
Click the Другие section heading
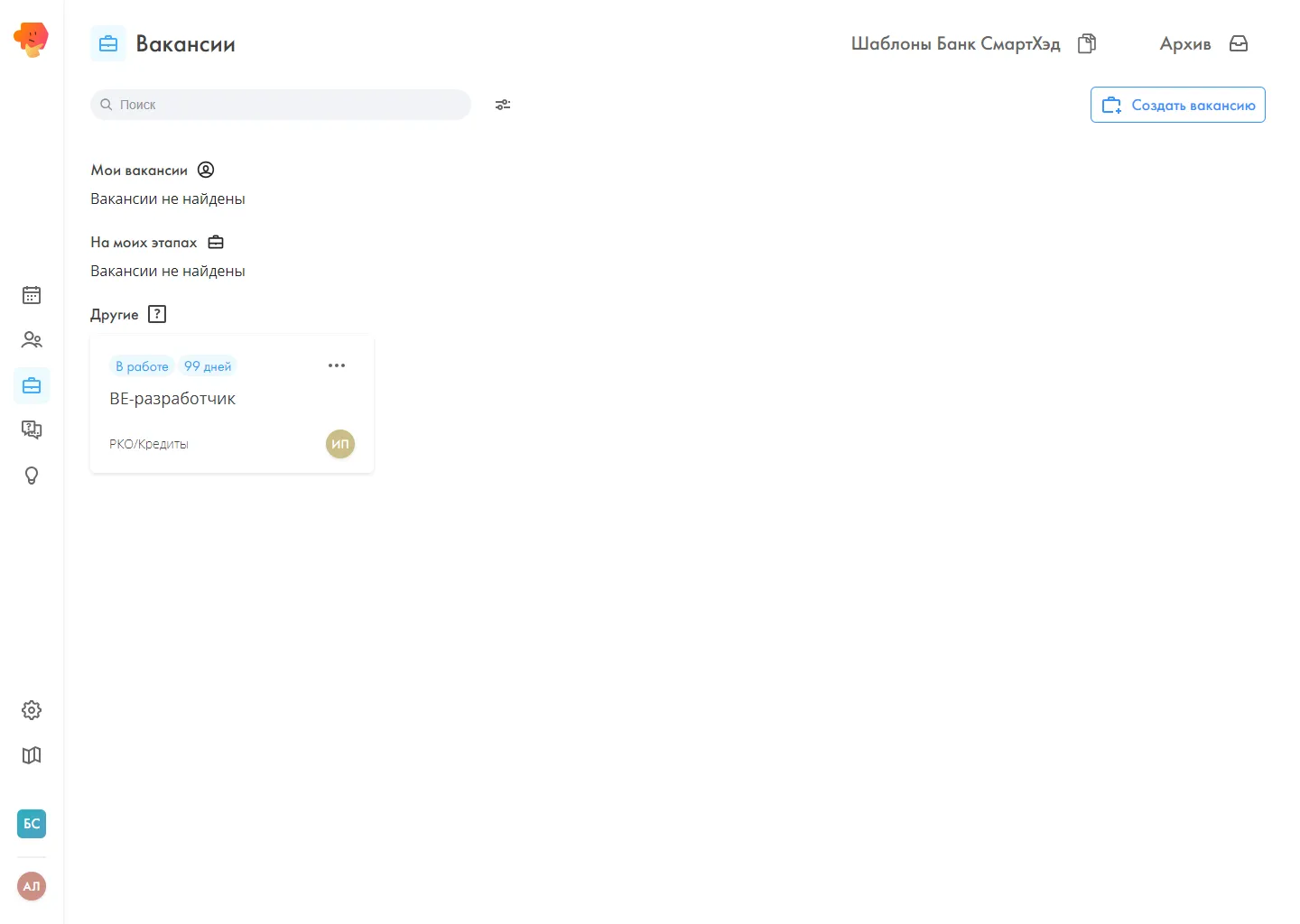click(x=115, y=314)
